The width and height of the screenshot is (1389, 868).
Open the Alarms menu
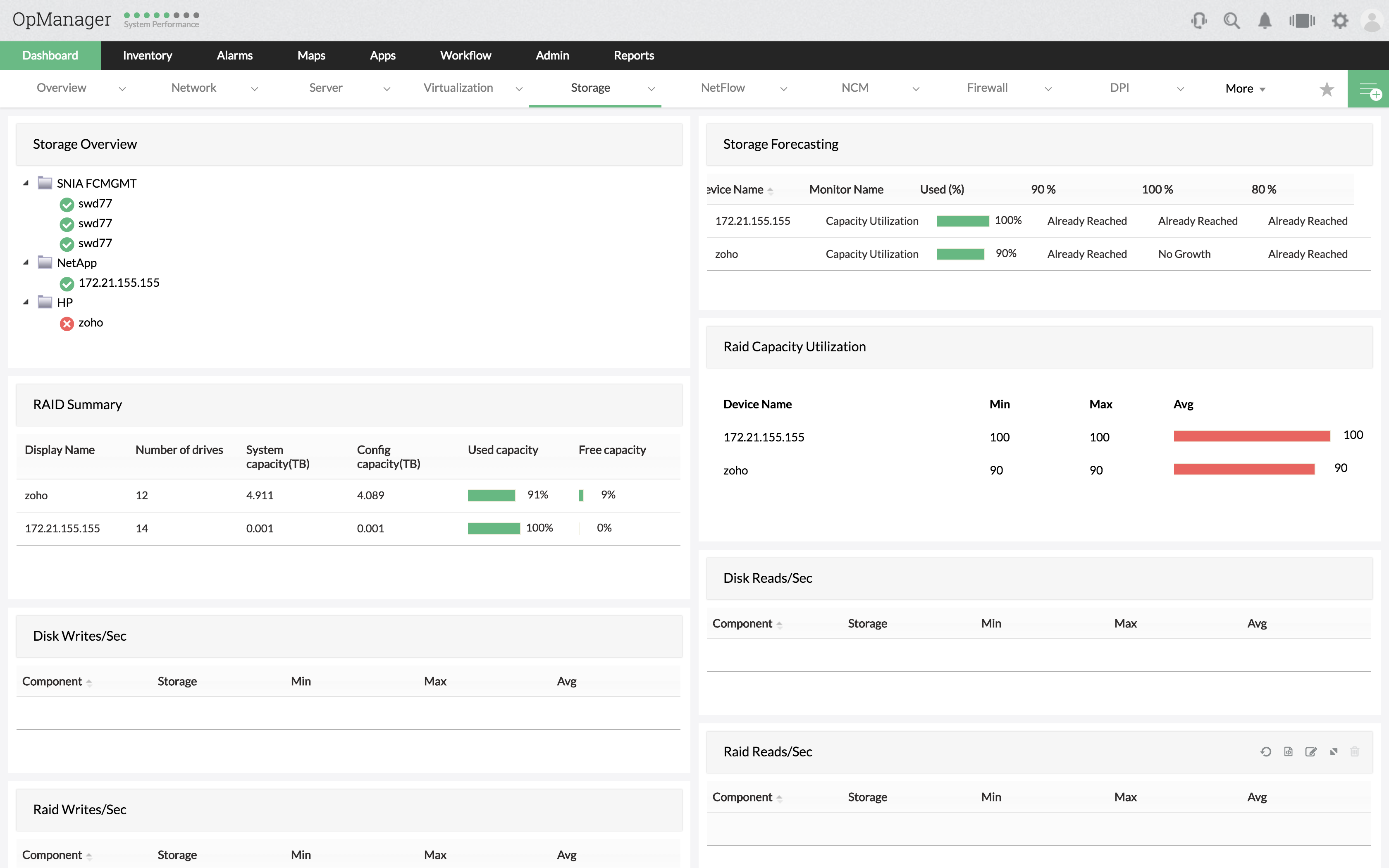234,56
